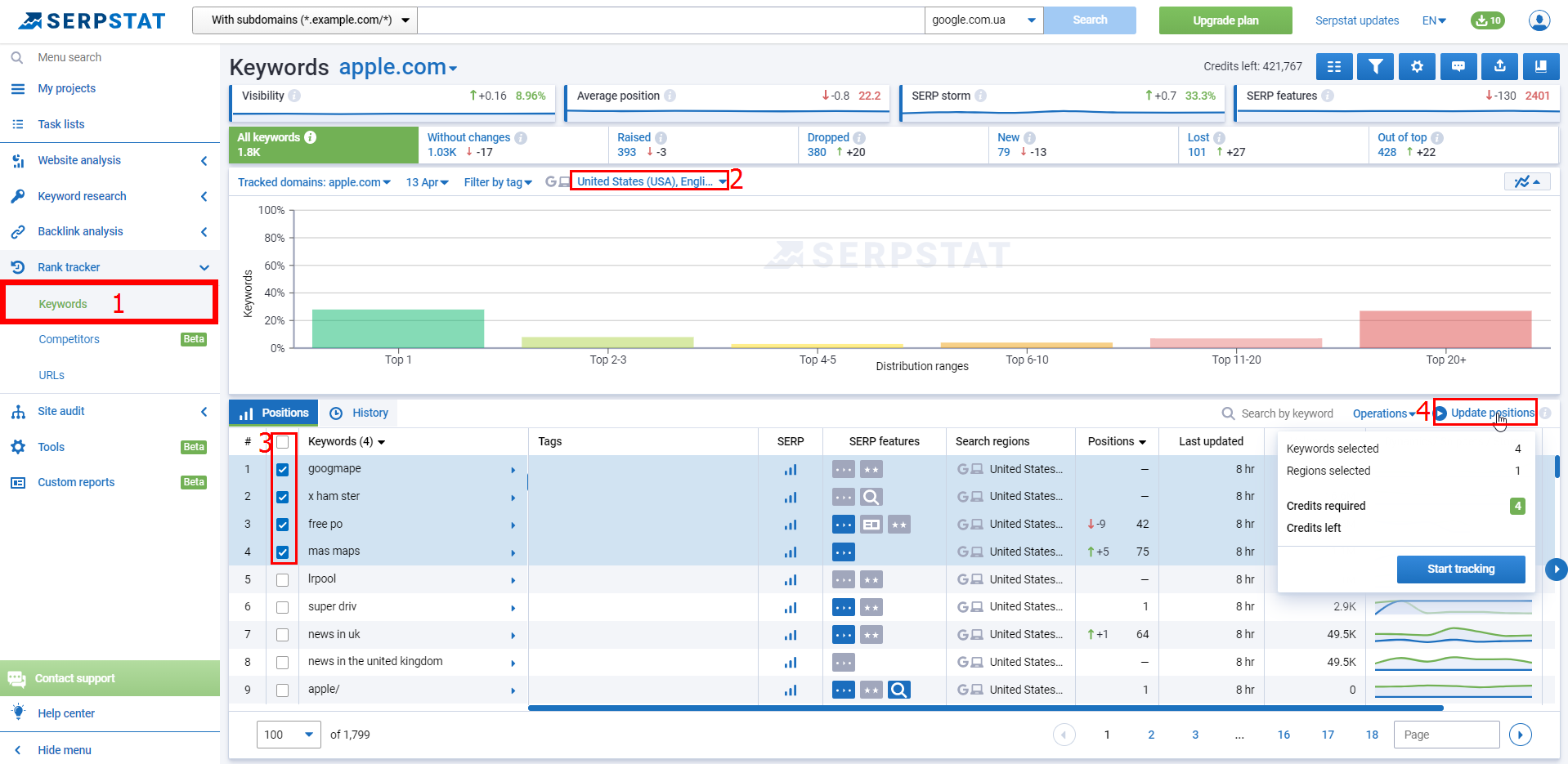
Task: Open the filter icon in the top toolbar
Action: tap(1375, 66)
